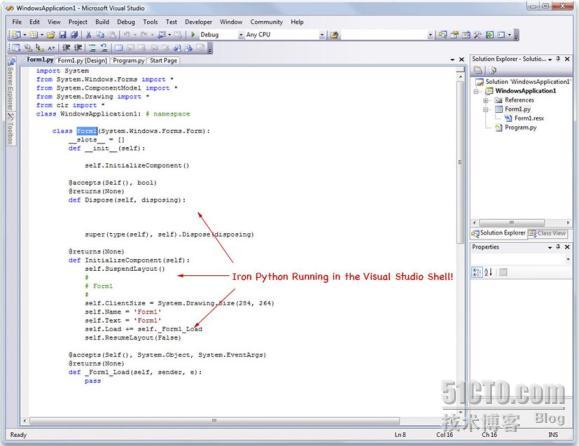This screenshot has height=446, width=579.
Task: Click the Cut scissors icon
Action: tap(89, 35)
